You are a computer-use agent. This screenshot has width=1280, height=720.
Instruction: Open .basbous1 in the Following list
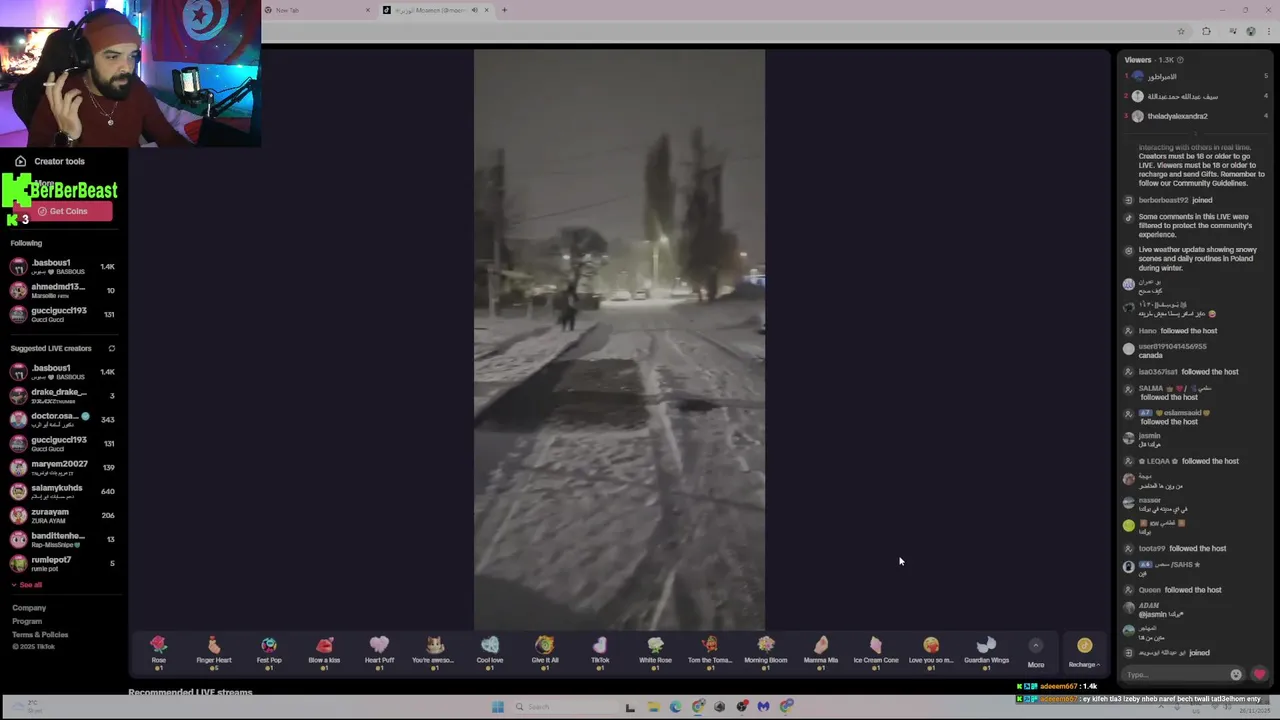point(62,266)
